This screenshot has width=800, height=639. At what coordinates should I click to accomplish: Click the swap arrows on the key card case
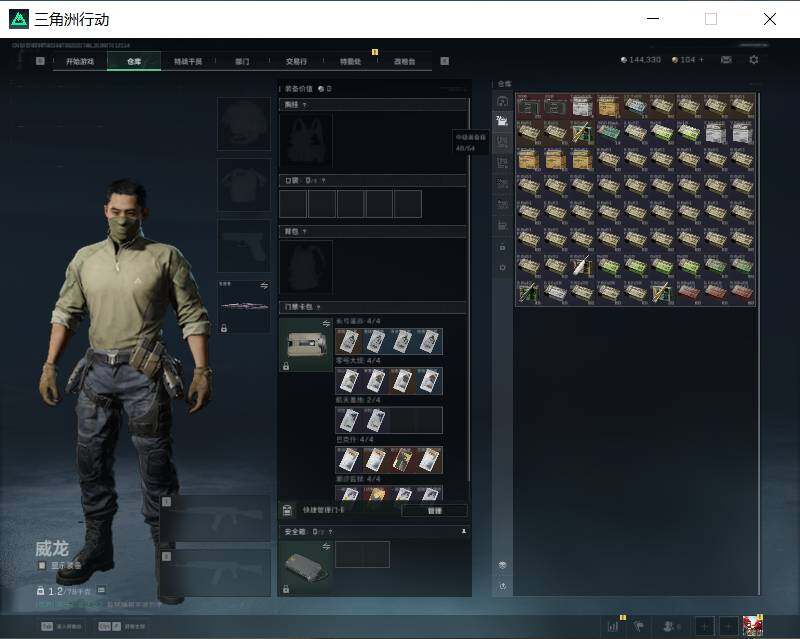pyautogui.click(x=326, y=324)
